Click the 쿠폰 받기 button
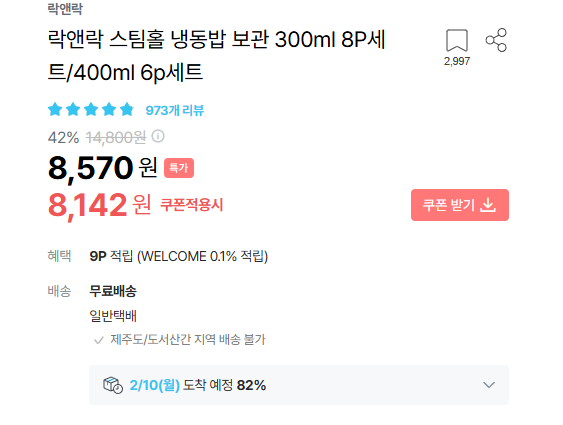The width and height of the screenshot is (563, 425). pyautogui.click(x=460, y=205)
